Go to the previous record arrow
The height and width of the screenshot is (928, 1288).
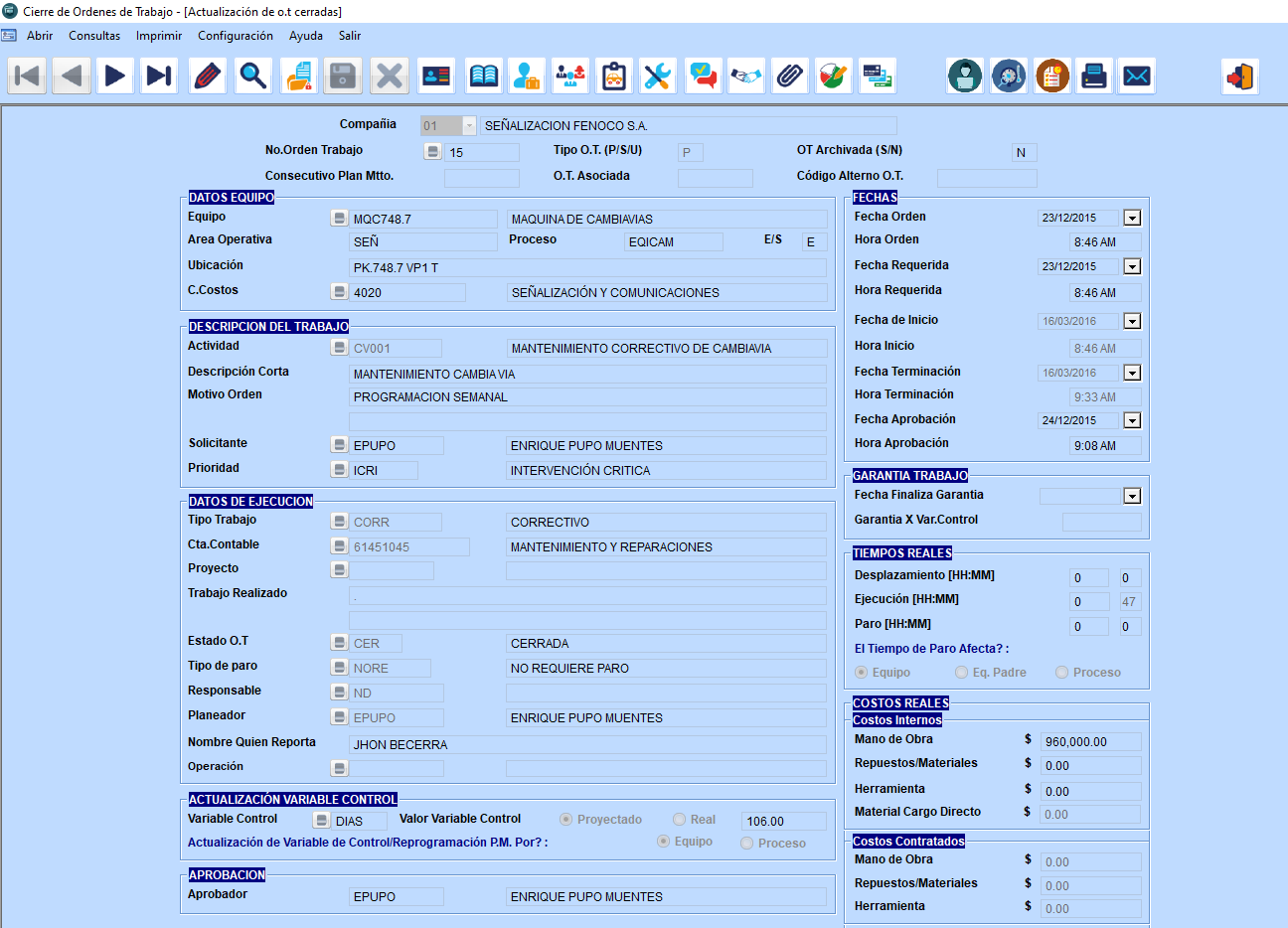pos(72,76)
